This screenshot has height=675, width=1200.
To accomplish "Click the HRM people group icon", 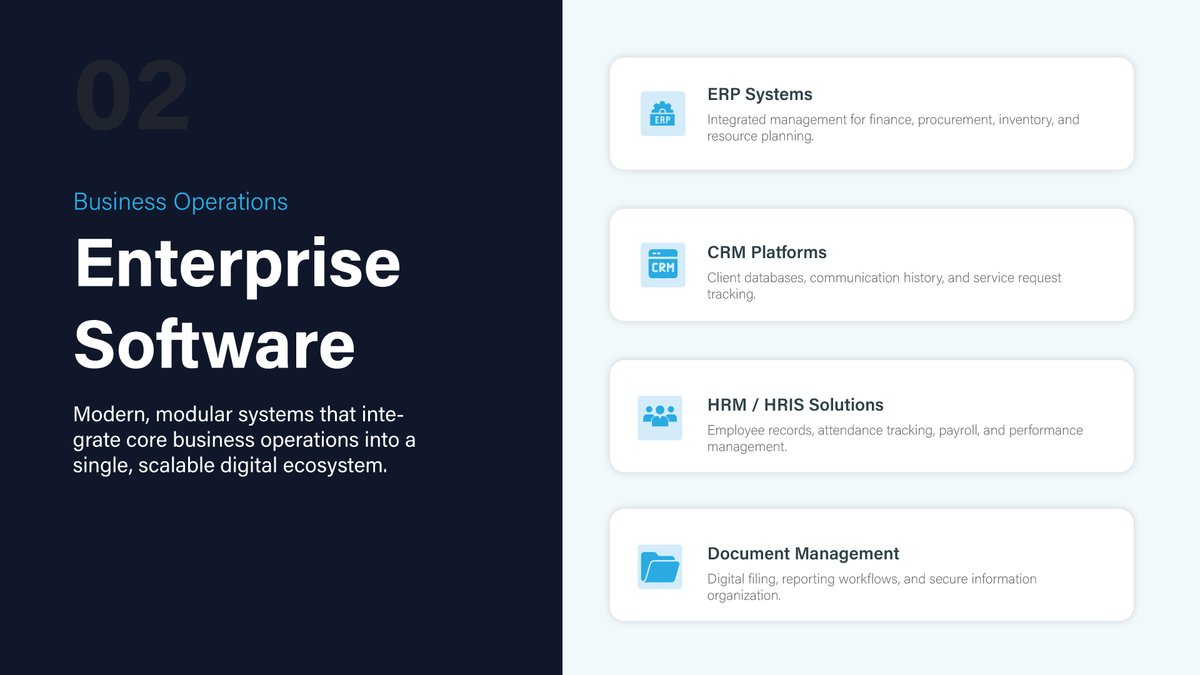I will pyautogui.click(x=660, y=418).
